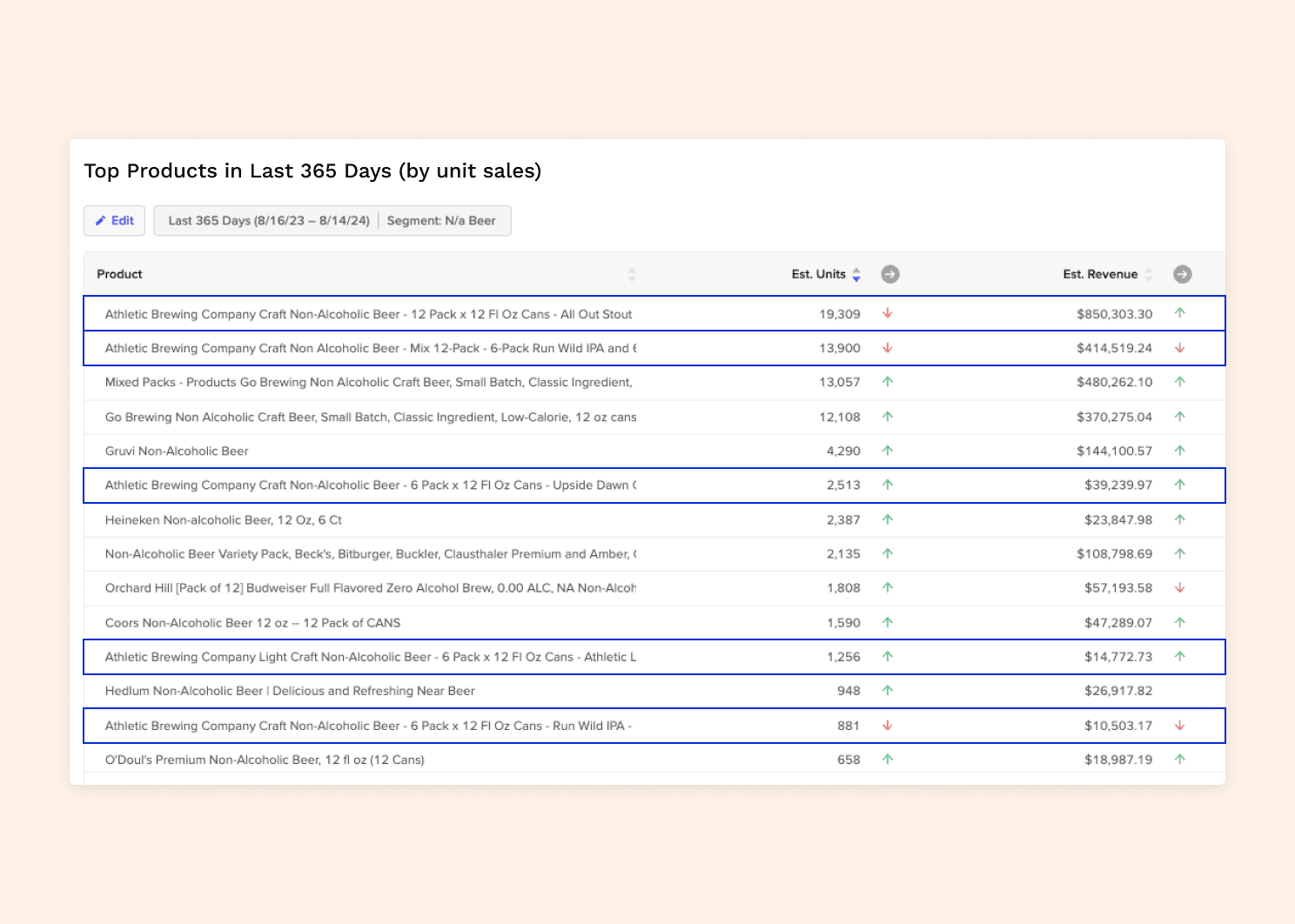1295x924 pixels.
Task: Click green up arrow beside $18,987.19
Action: coord(1180,759)
